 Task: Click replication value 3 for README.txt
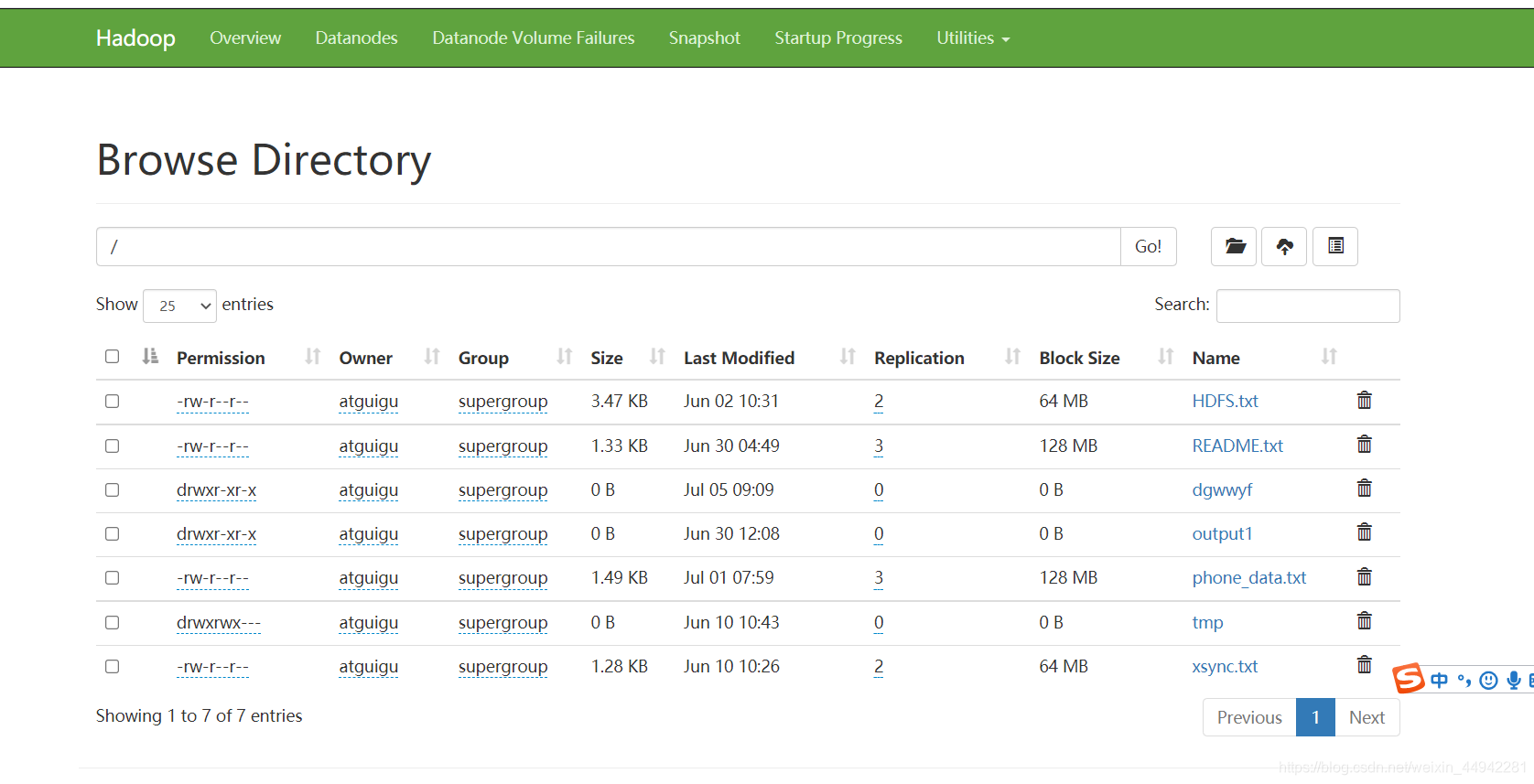click(879, 446)
